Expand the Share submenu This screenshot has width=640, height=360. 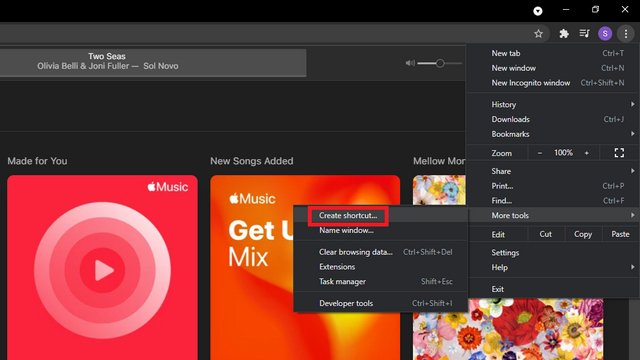click(552, 171)
